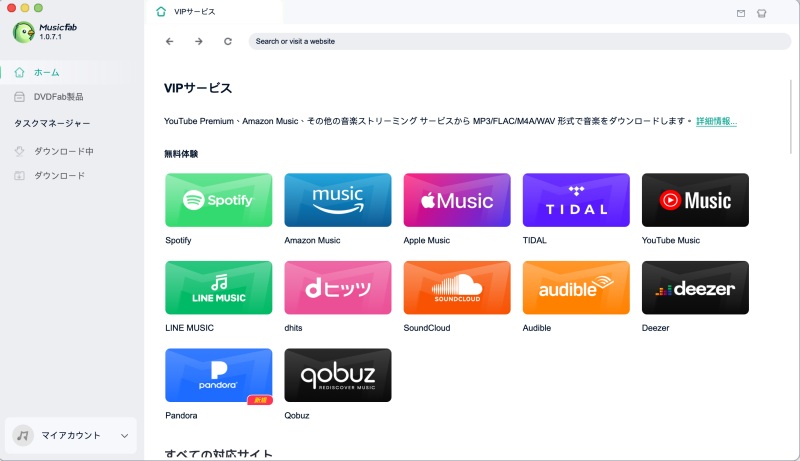This screenshot has width=800, height=461.
Task: Click the Apple Music label text
Action: (x=427, y=240)
